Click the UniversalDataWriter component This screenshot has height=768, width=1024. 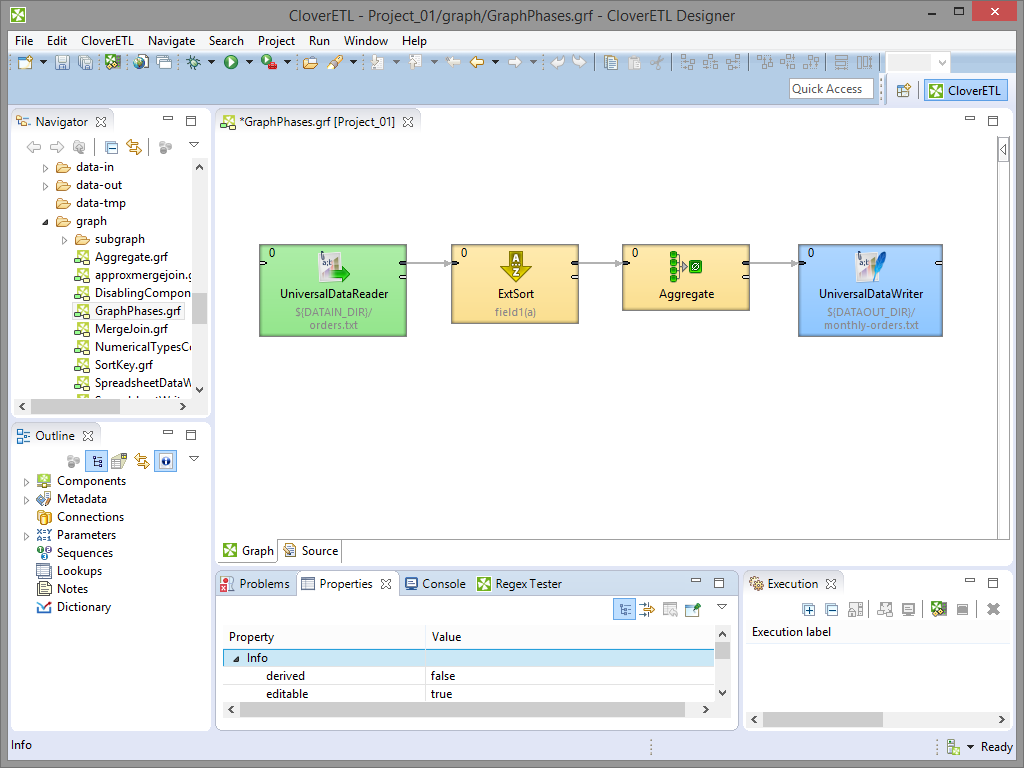(870, 289)
